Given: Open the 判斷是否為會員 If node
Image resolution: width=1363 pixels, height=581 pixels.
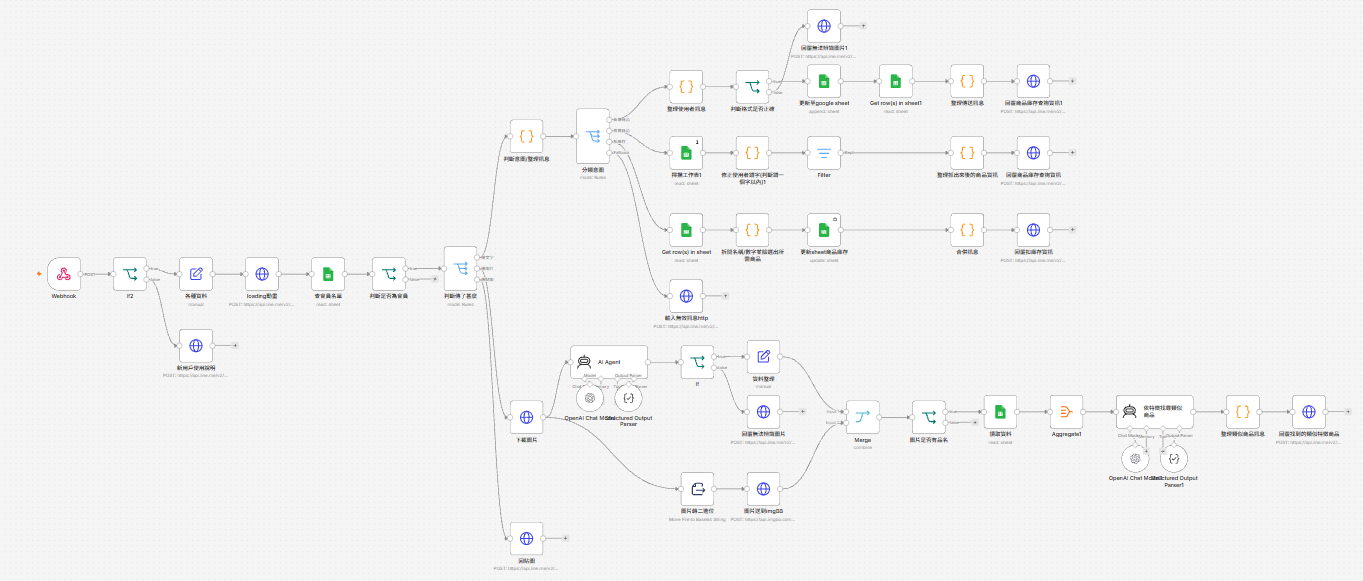Looking at the screenshot, I should 389,274.
